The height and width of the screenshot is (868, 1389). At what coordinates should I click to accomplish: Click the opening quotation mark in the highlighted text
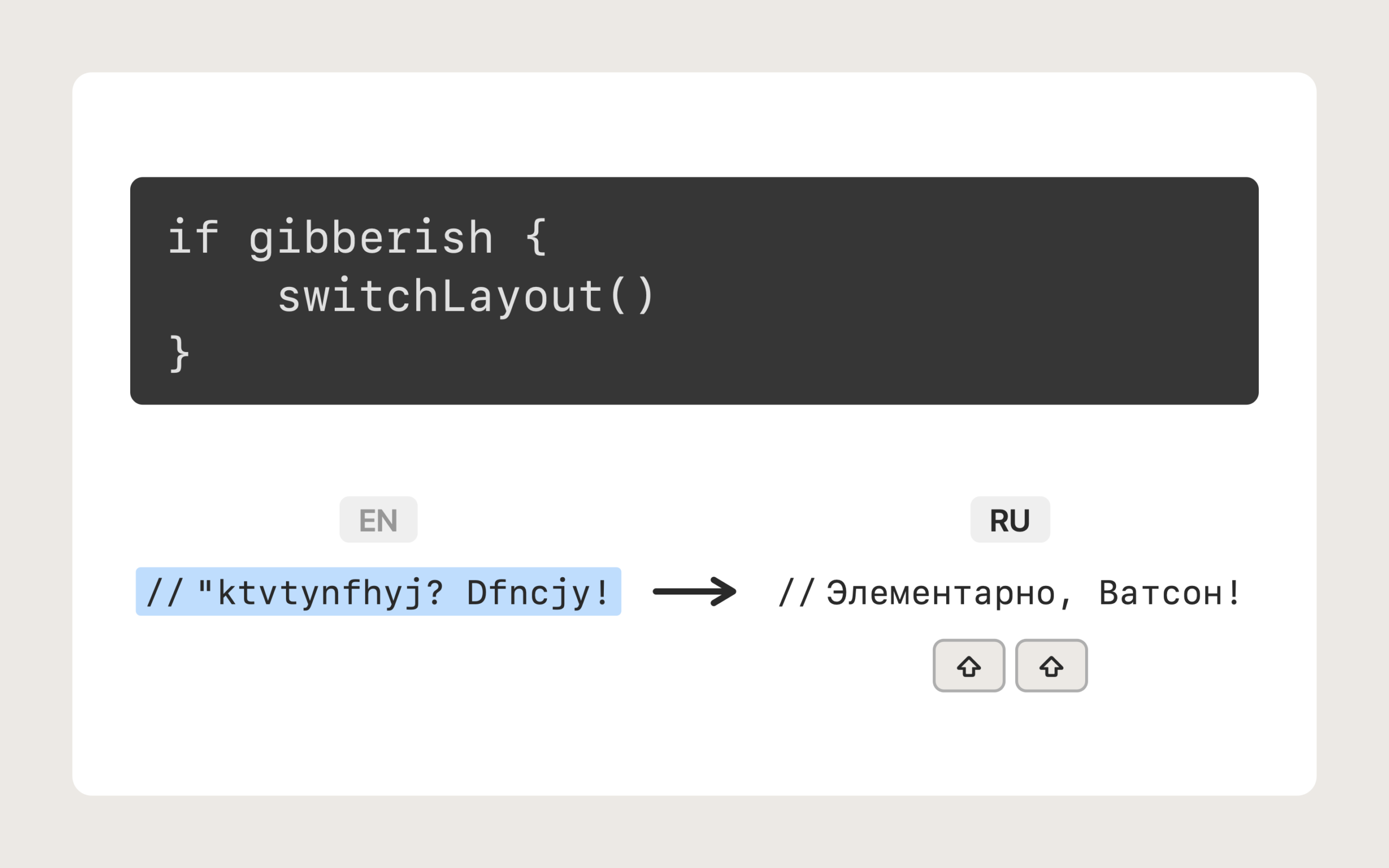click(x=205, y=585)
